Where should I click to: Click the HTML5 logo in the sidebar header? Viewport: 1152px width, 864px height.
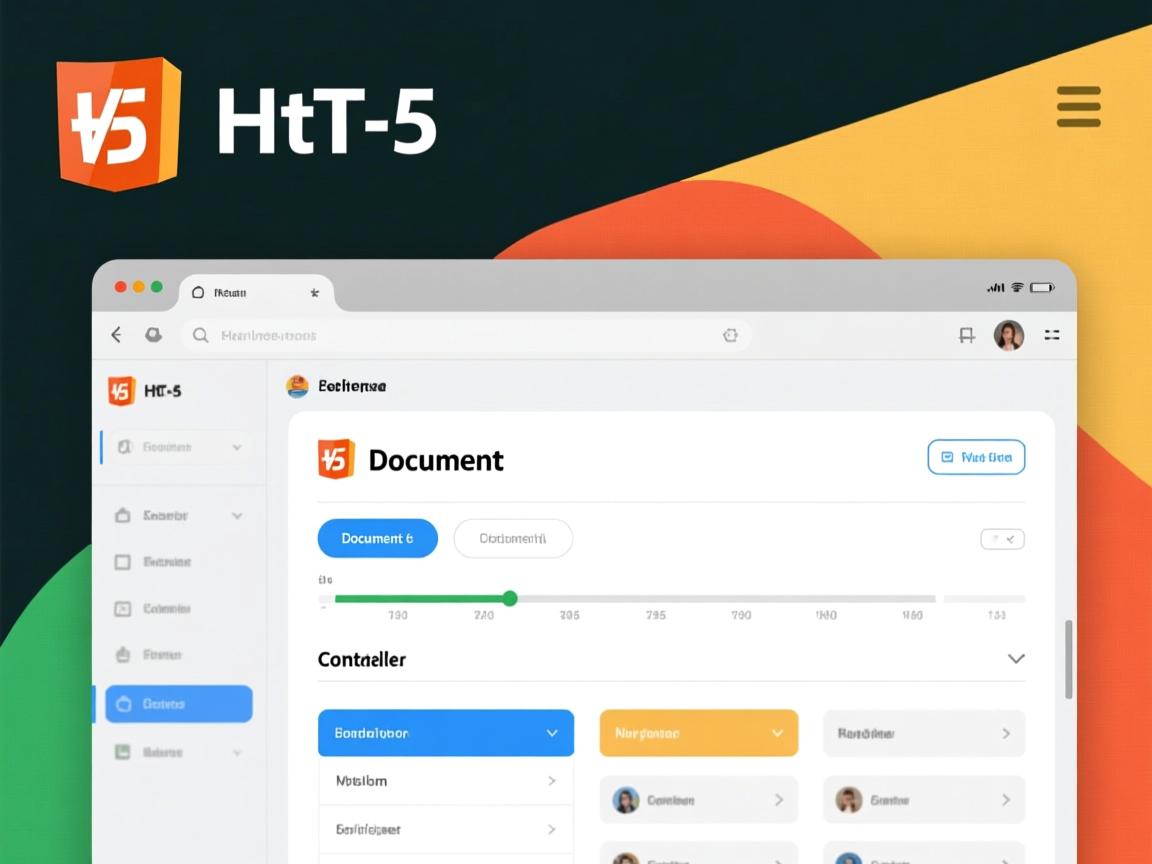[x=122, y=391]
